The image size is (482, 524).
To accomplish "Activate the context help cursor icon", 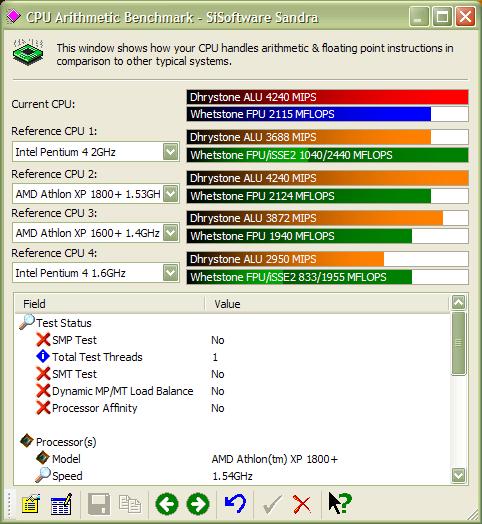I will click(340, 503).
